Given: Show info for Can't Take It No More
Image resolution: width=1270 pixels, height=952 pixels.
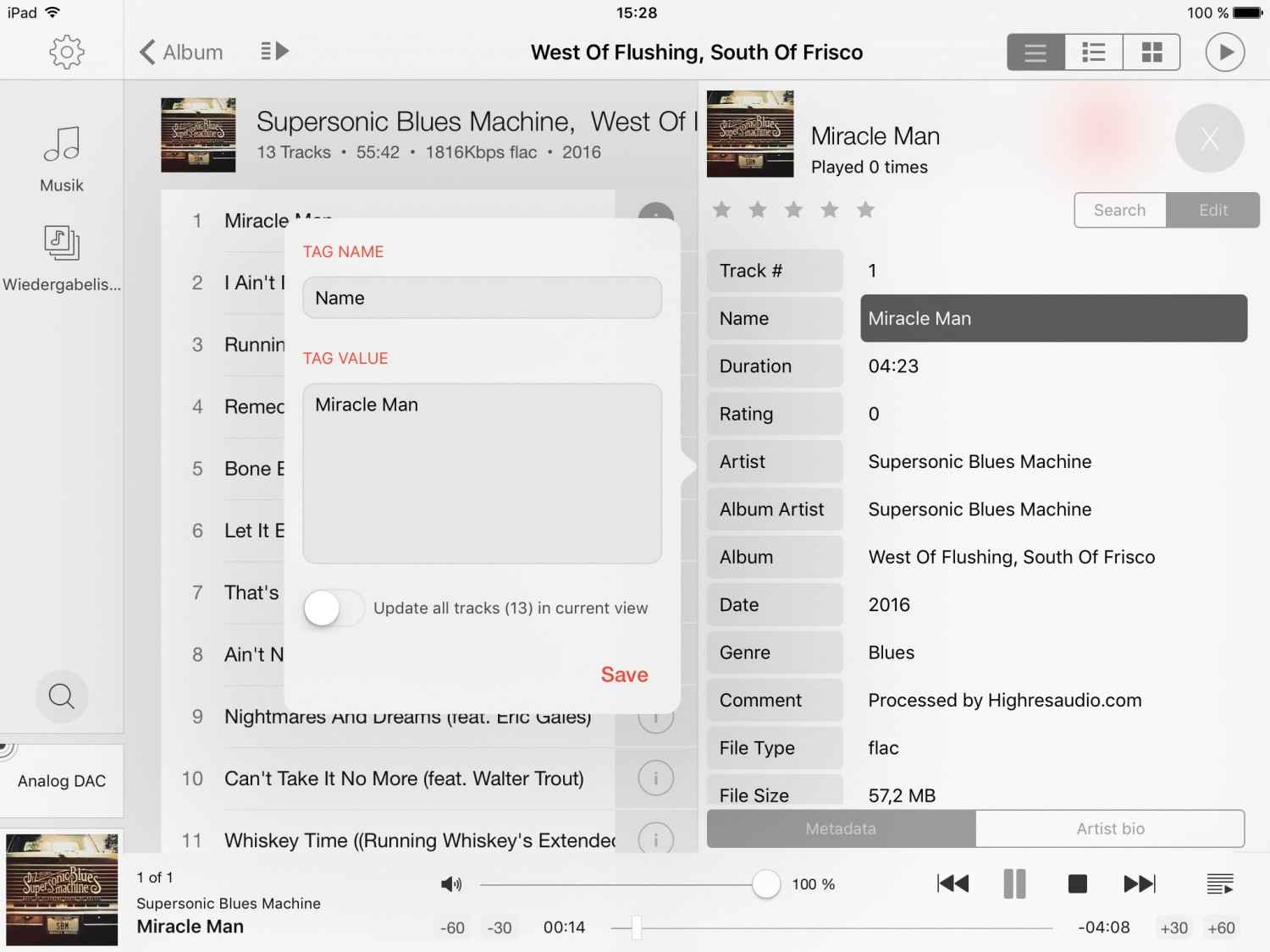Looking at the screenshot, I should click(x=655, y=778).
